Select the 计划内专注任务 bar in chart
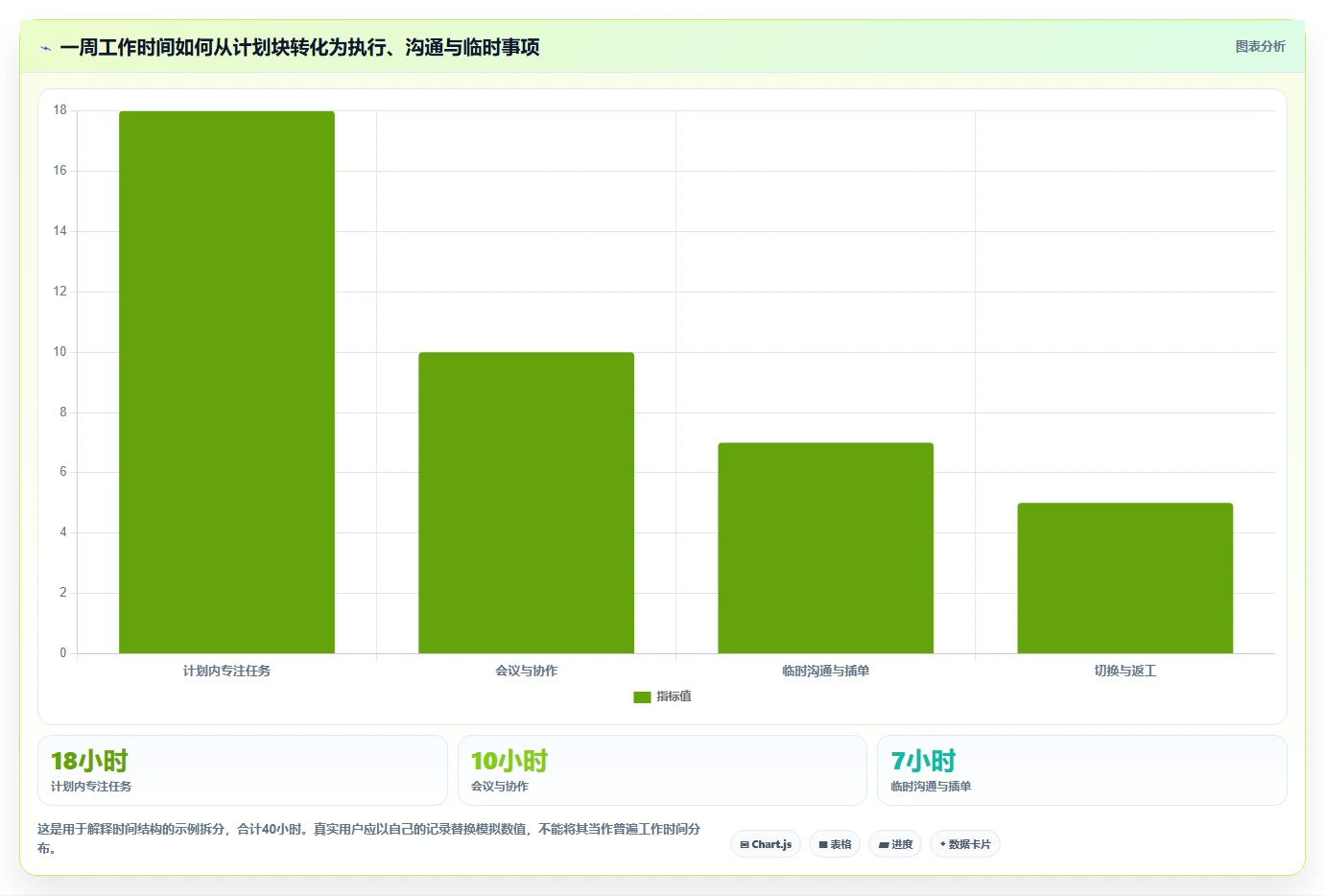This screenshot has width=1325, height=896. click(x=226, y=382)
